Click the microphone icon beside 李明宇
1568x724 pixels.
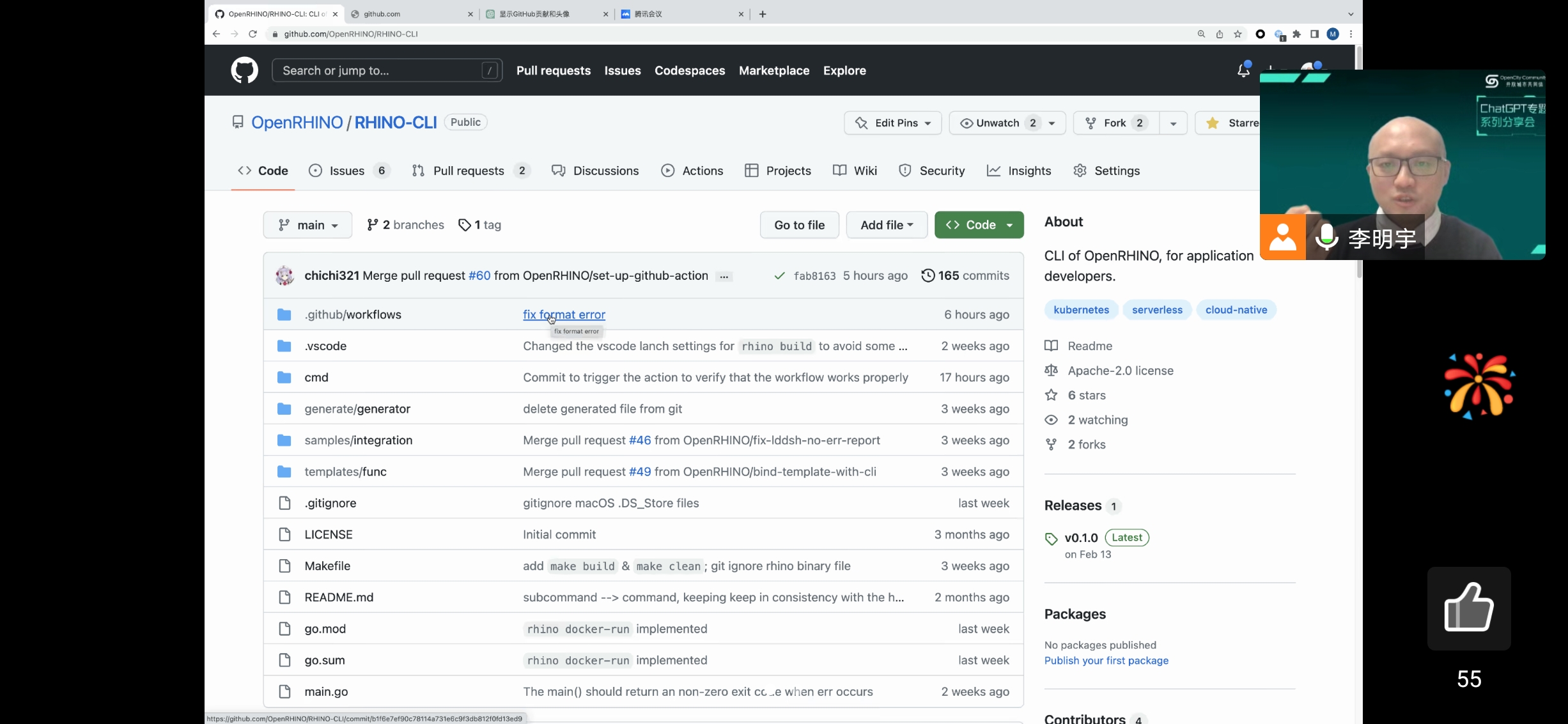(1326, 237)
